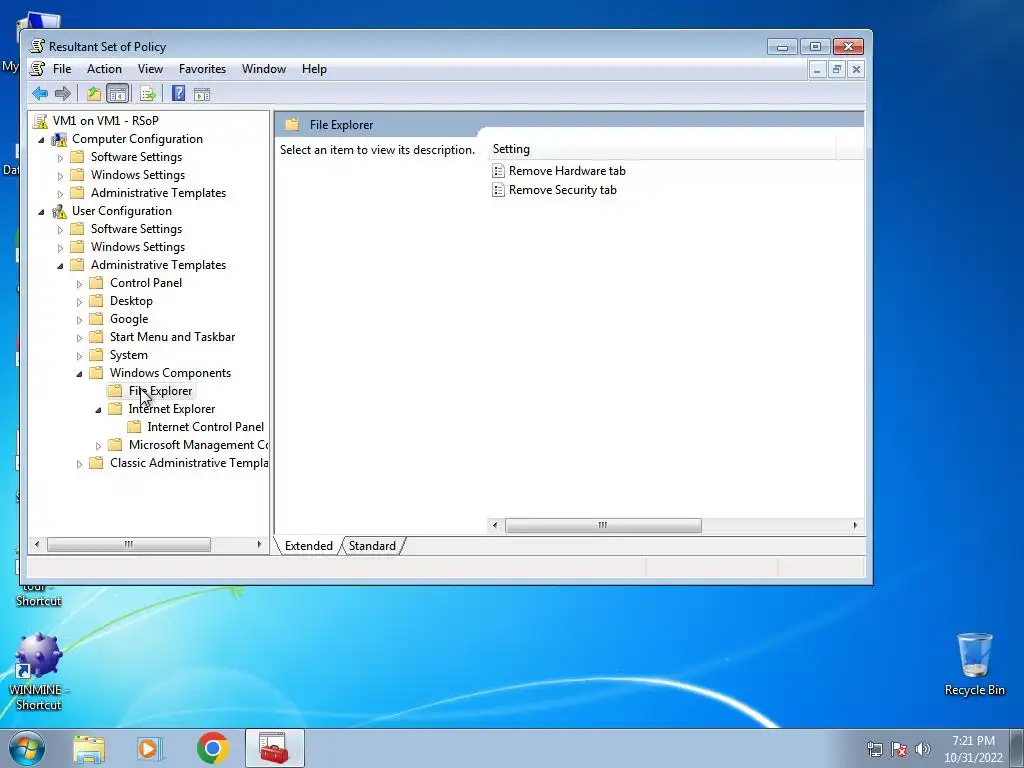Expand Software Settings under Computer Configuration
The image size is (1024, 768).
pyautogui.click(x=61, y=157)
